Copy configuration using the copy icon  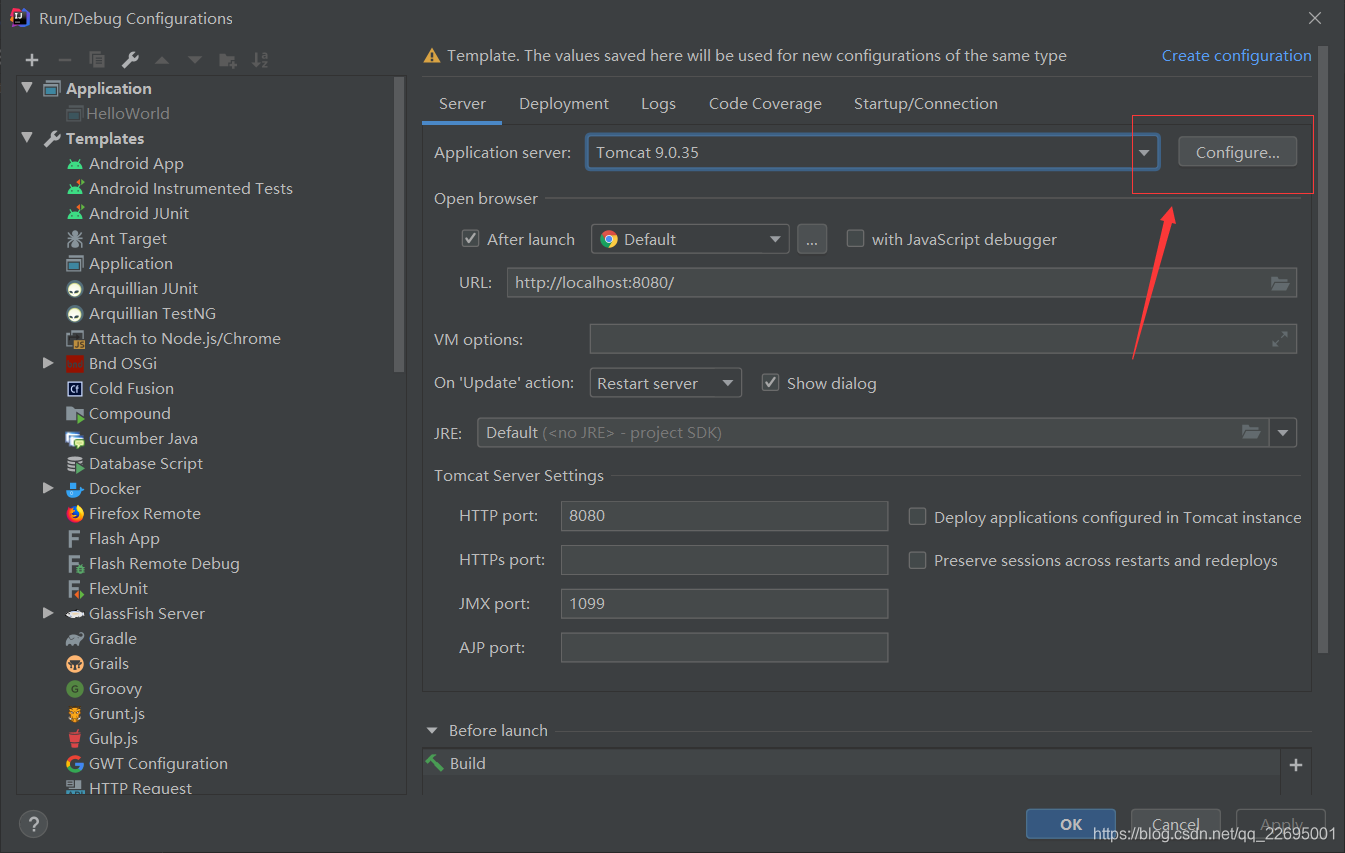97,60
